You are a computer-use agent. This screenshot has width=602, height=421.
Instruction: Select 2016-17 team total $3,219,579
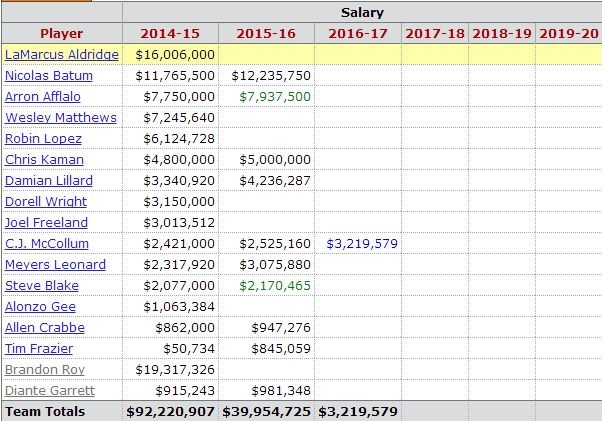[x=358, y=412]
